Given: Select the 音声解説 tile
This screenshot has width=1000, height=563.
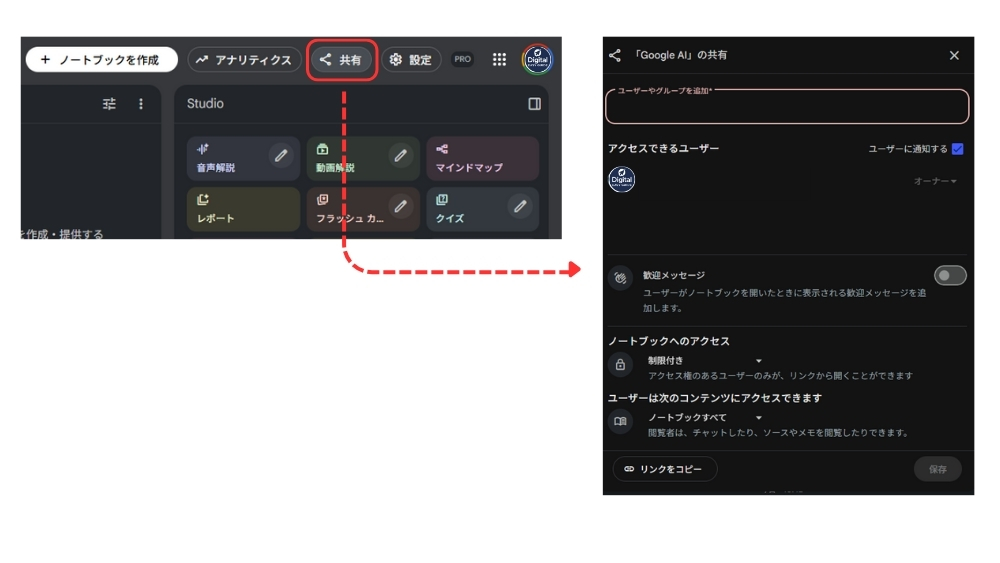Looking at the screenshot, I should (244, 158).
